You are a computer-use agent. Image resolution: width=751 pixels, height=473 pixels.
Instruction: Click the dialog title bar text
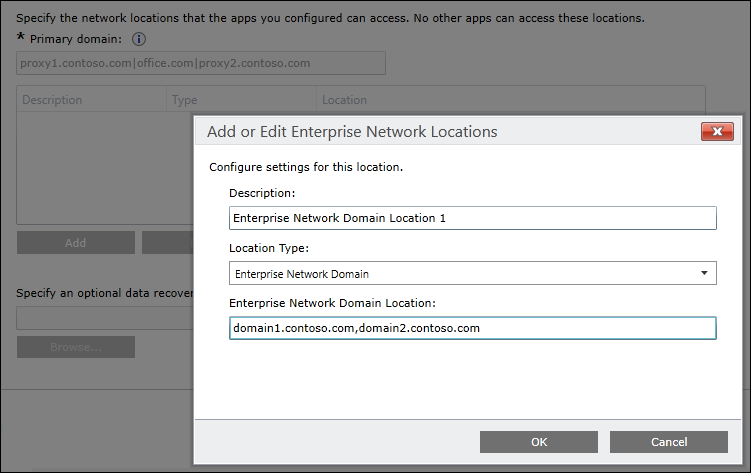(x=351, y=131)
